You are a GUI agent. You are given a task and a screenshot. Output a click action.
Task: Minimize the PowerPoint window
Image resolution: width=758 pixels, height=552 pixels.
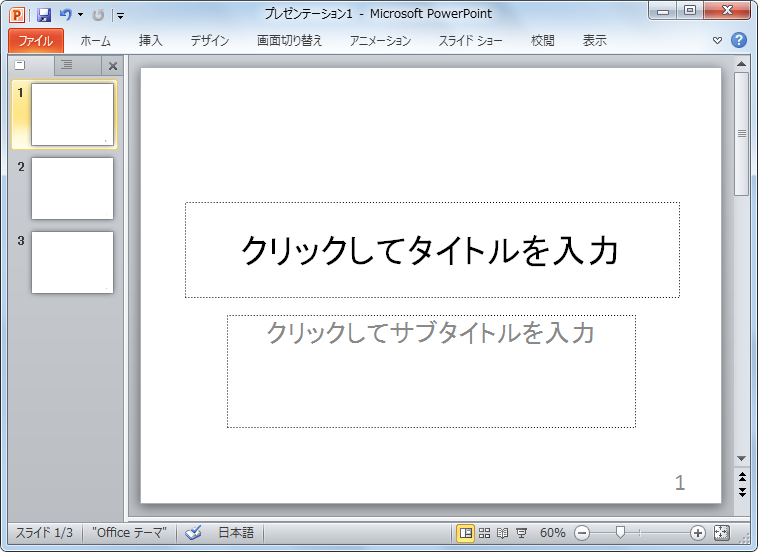point(663,11)
